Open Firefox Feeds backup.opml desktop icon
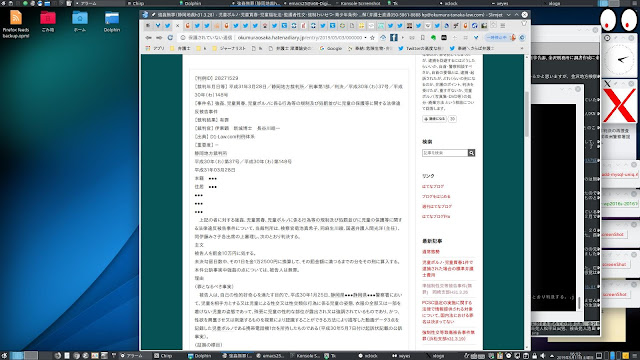The image size is (640, 360). (16, 24)
